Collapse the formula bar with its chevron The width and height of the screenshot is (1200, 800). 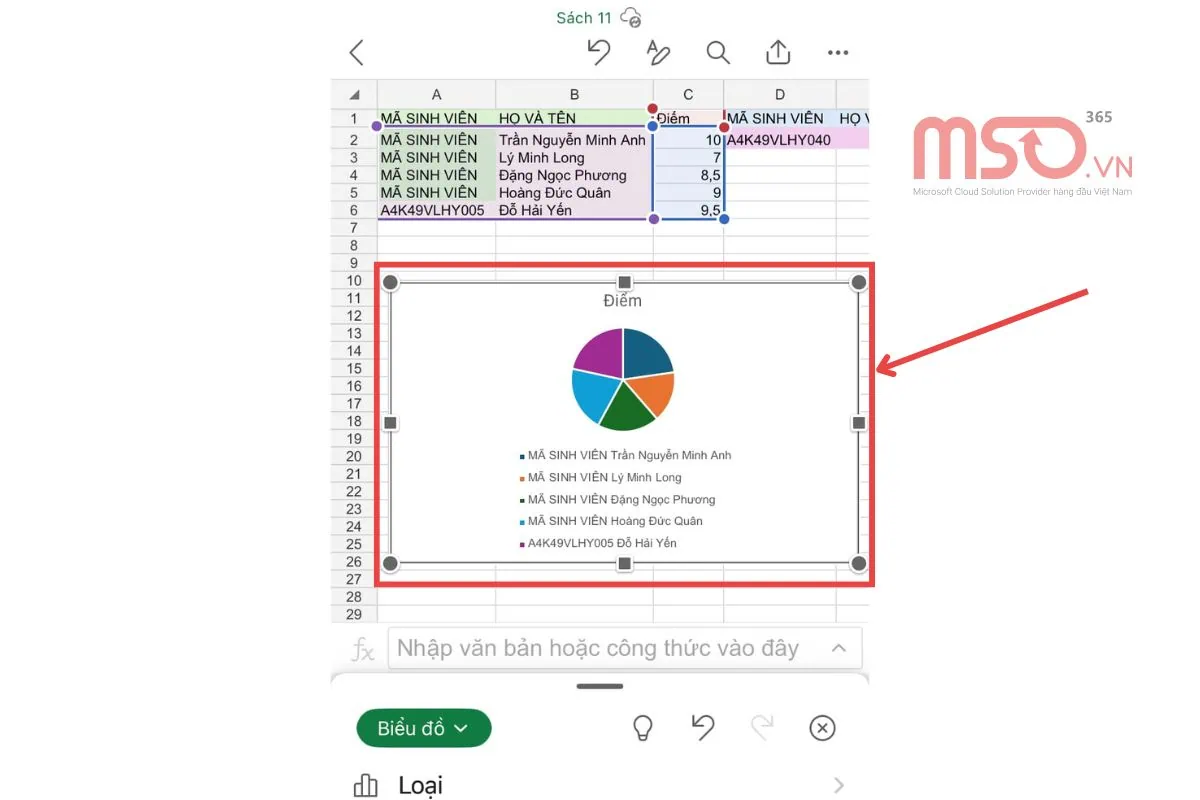[x=838, y=648]
